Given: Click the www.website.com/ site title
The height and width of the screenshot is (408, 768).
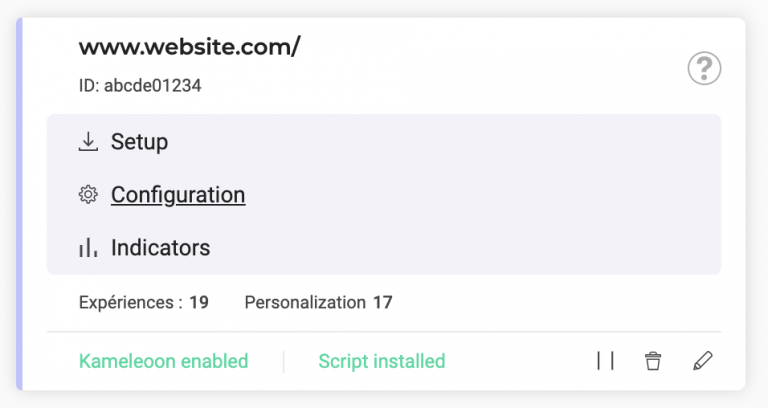Looking at the screenshot, I should tap(189, 46).
